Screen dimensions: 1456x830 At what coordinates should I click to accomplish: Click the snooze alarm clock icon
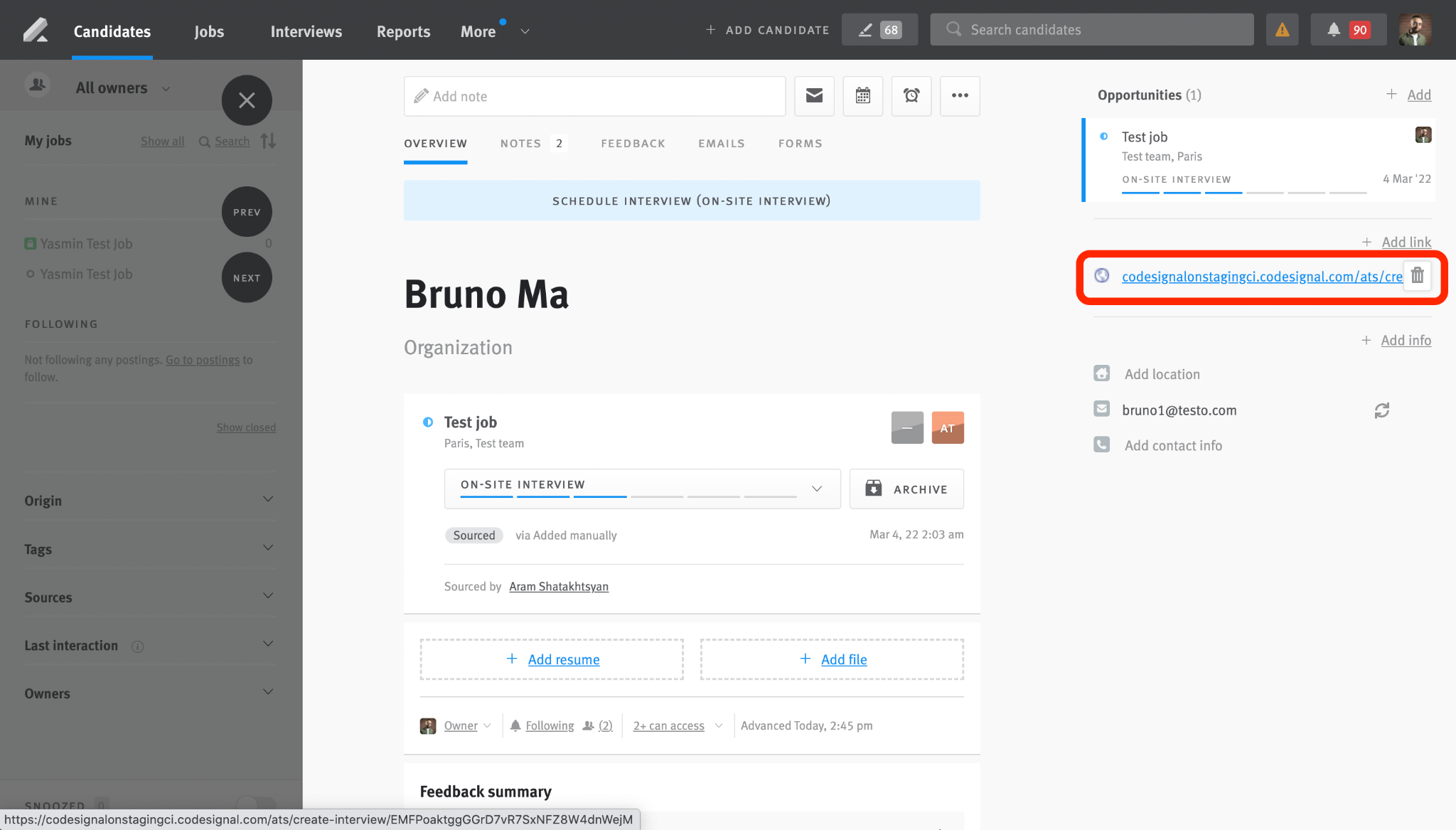[911, 96]
